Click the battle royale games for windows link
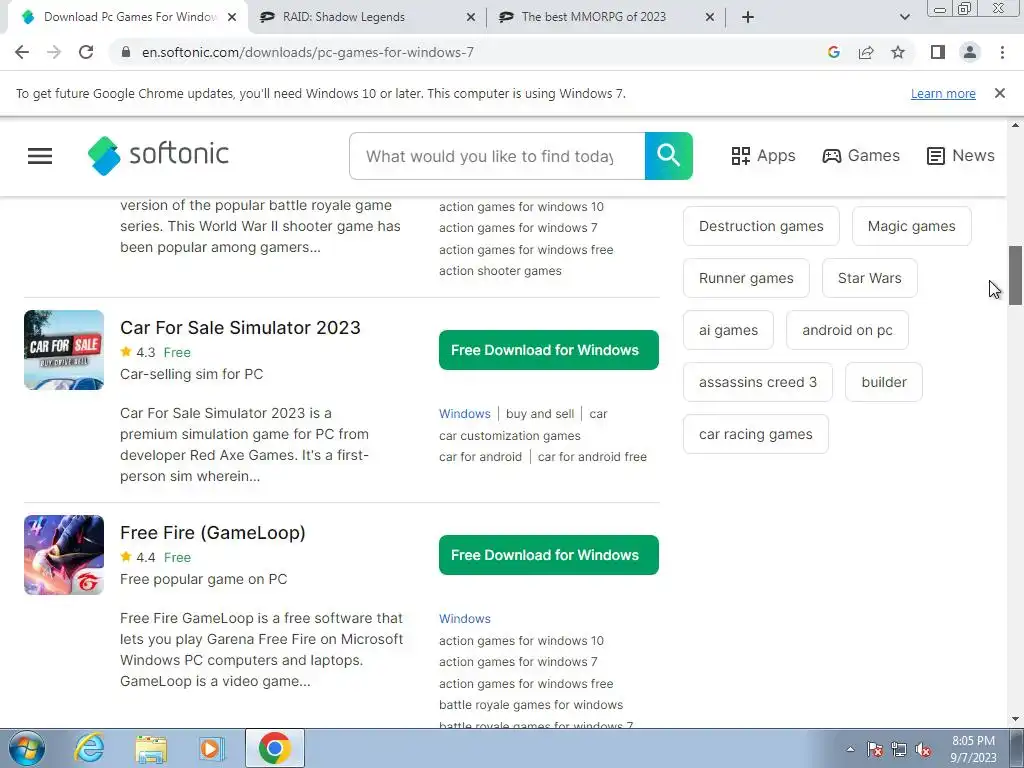The image size is (1024, 768). pos(531,705)
